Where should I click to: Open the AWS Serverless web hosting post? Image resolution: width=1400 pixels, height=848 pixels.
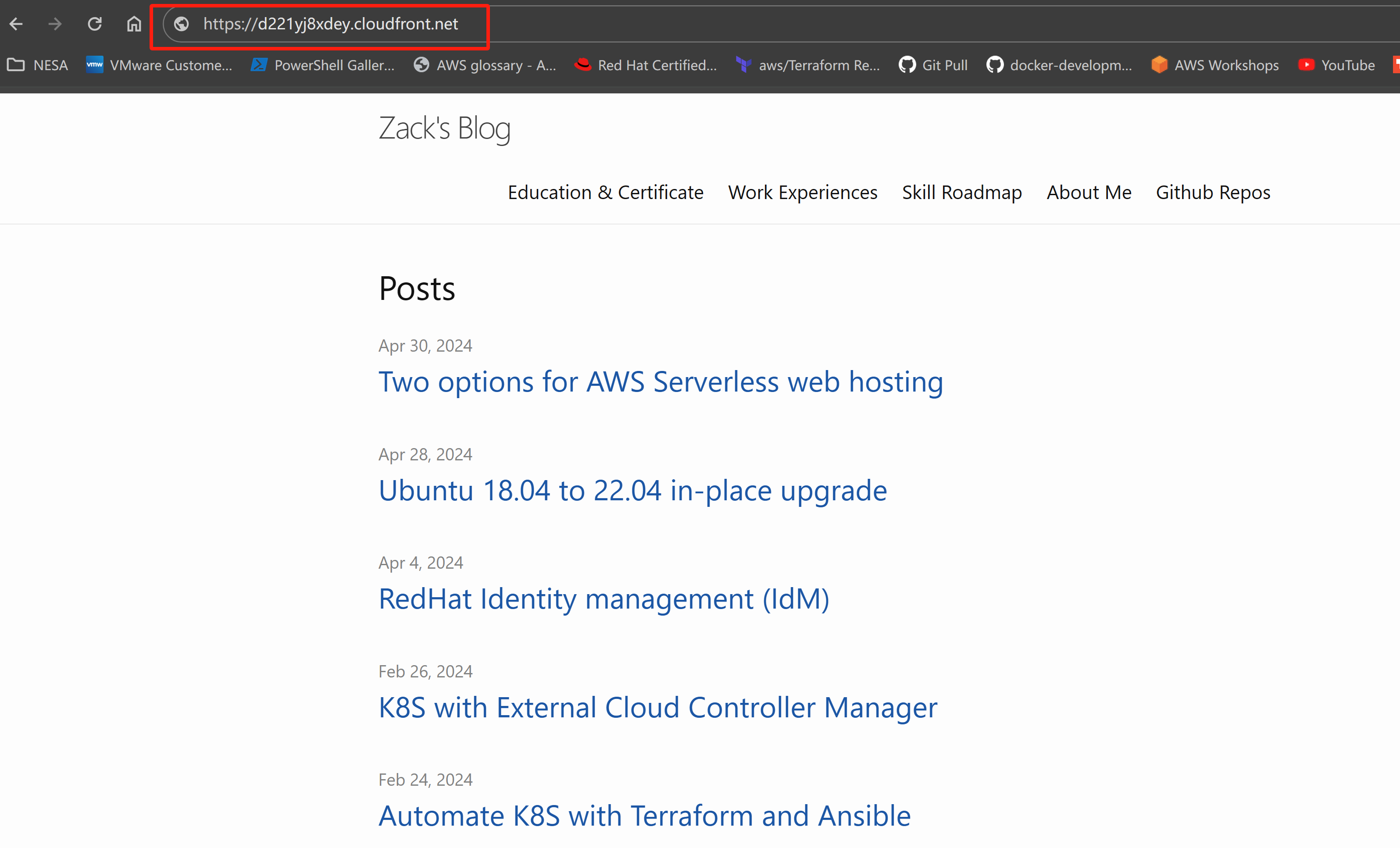661,381
